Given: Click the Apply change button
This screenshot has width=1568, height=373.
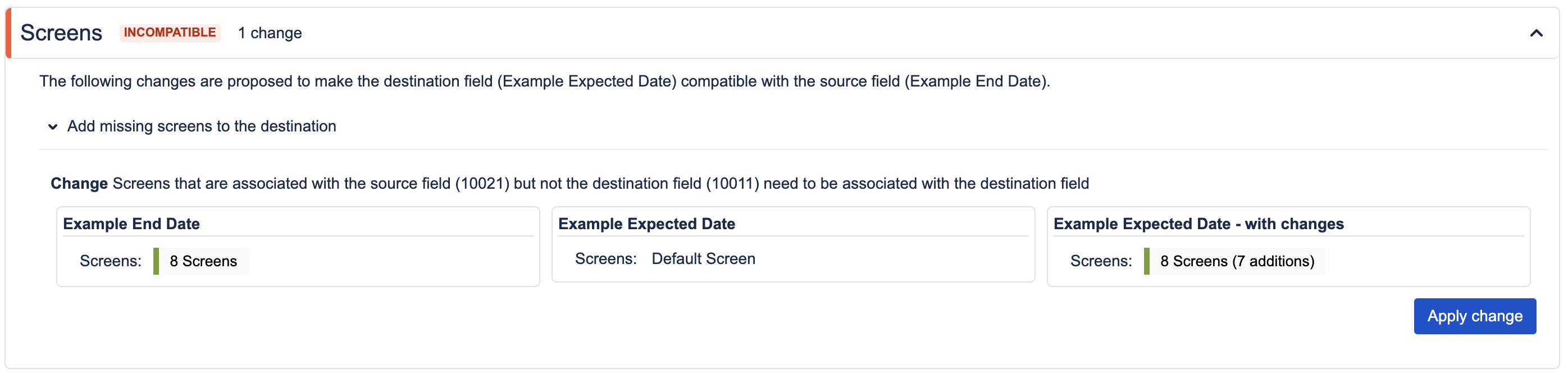Looking at the screenshot, I should pos(1474,316).
